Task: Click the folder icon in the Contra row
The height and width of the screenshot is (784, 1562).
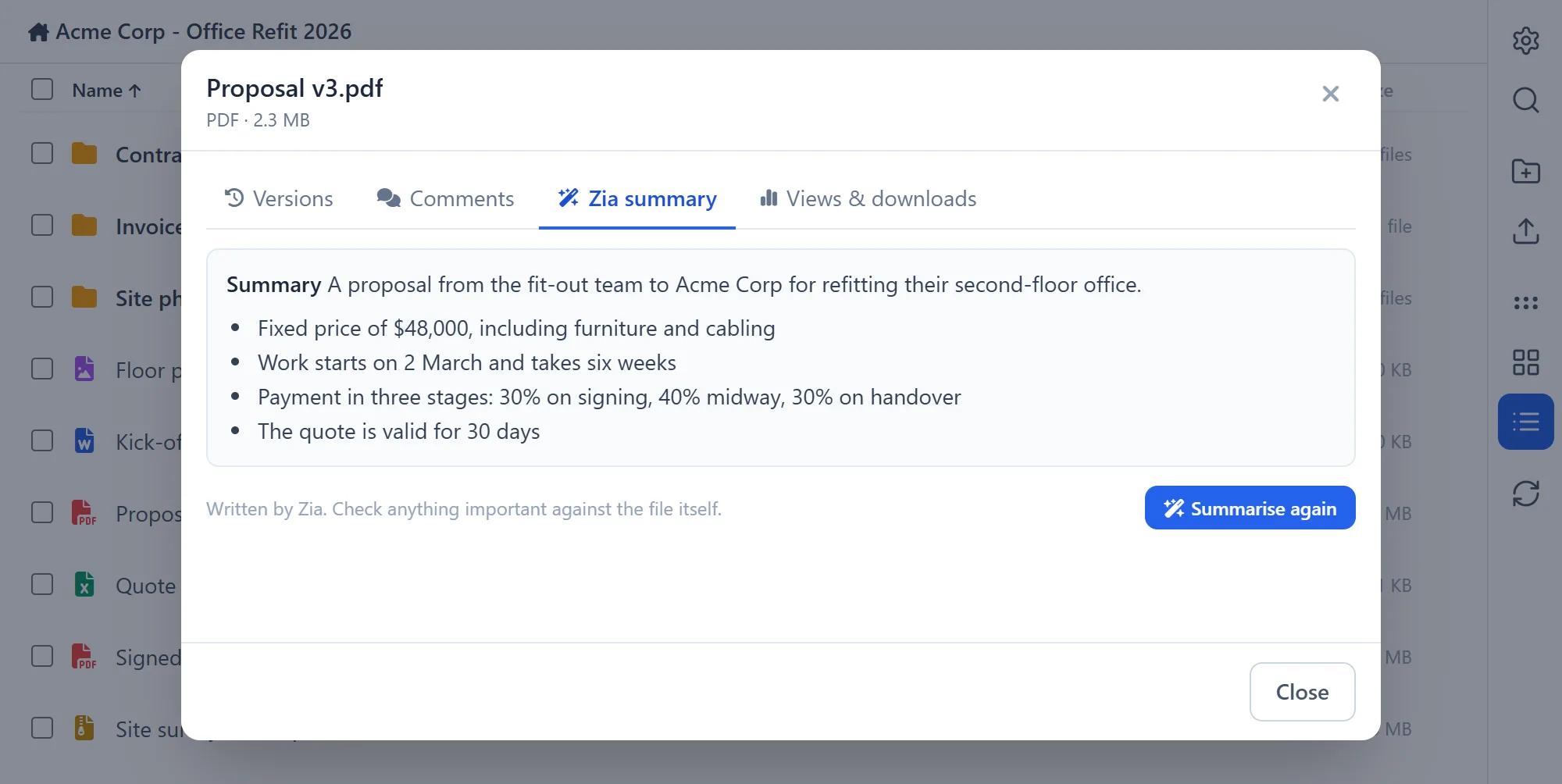Action: 84,154
